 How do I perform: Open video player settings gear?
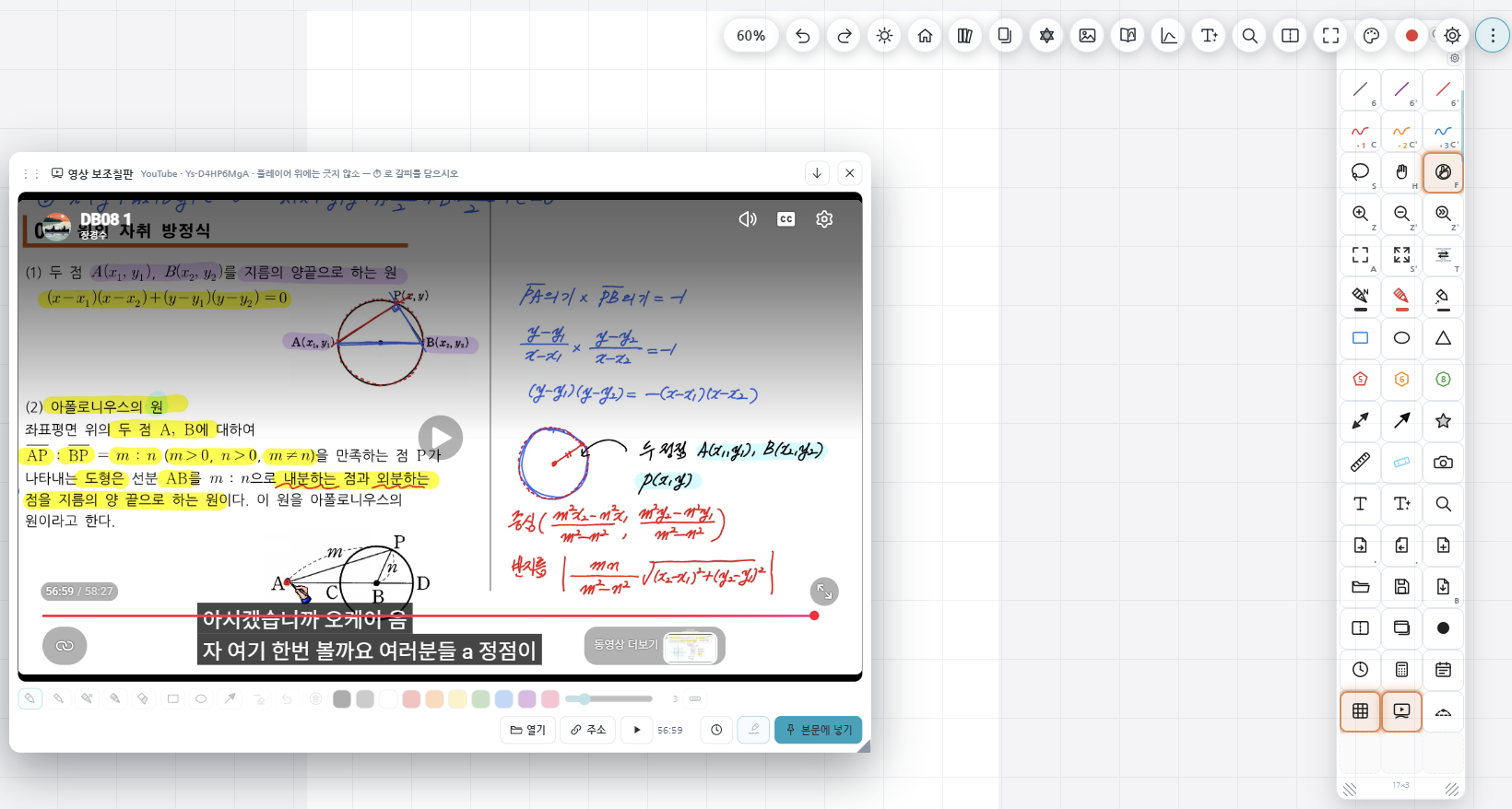(824, 219)
